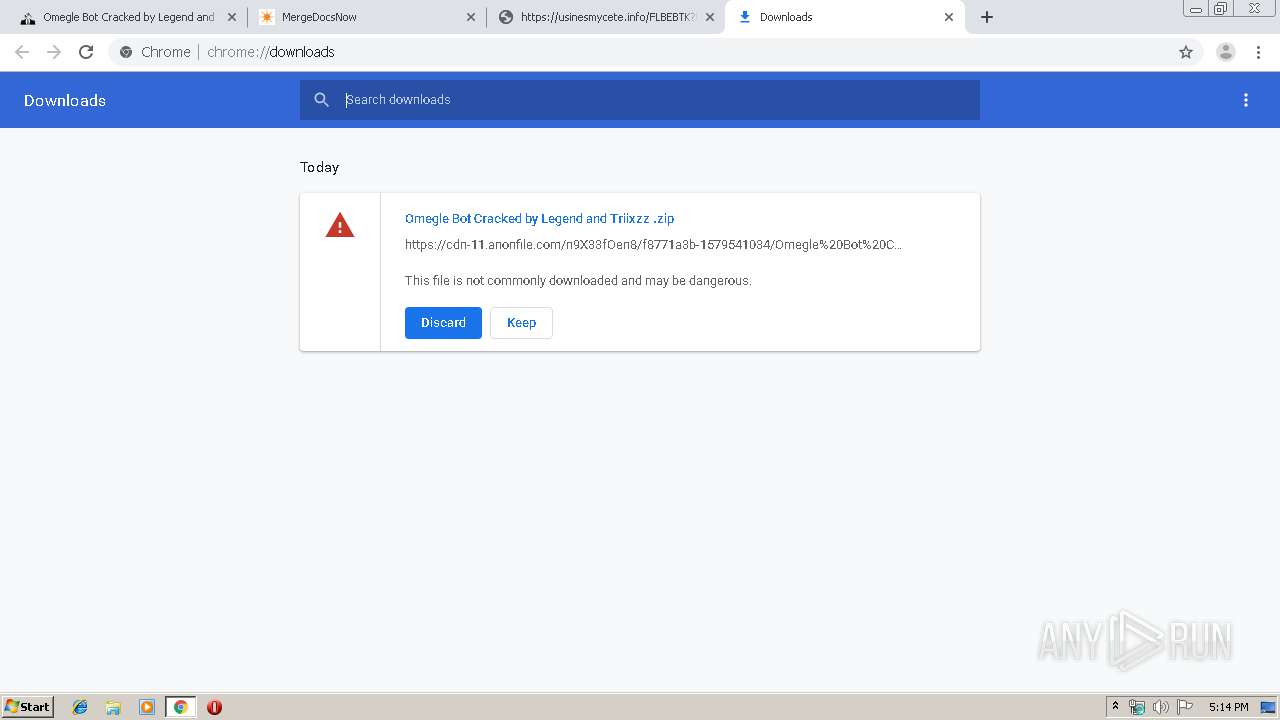Click the anonfile.com download source URL
The height and width of the screenshot is (720, 1280).
tap(653, 244)
